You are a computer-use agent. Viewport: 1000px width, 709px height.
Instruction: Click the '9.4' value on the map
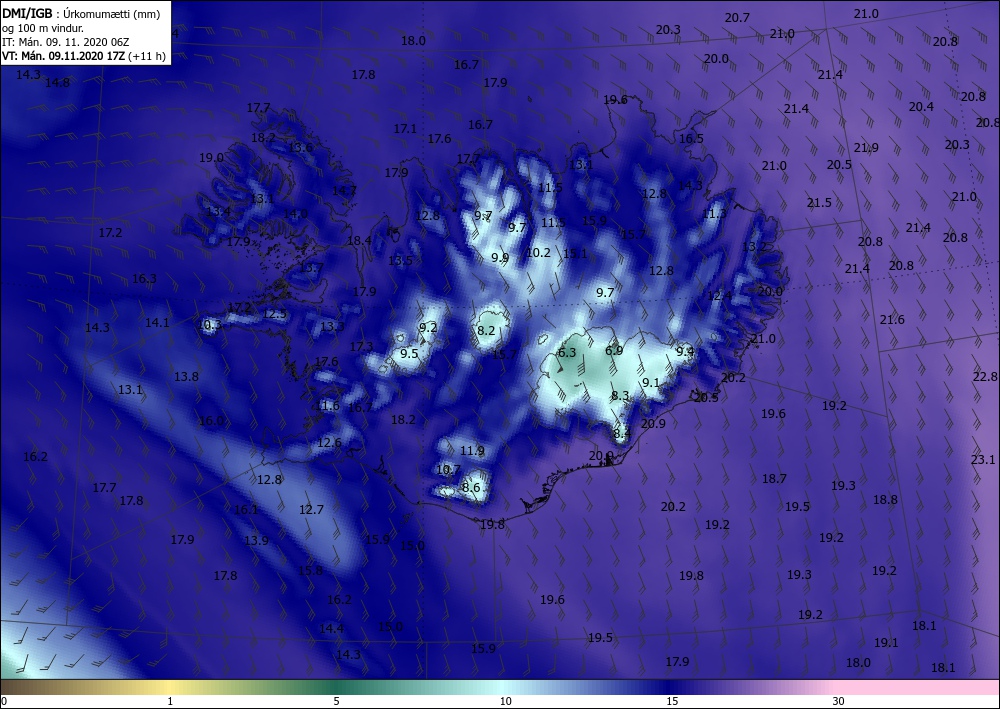(x=685, y=351)
